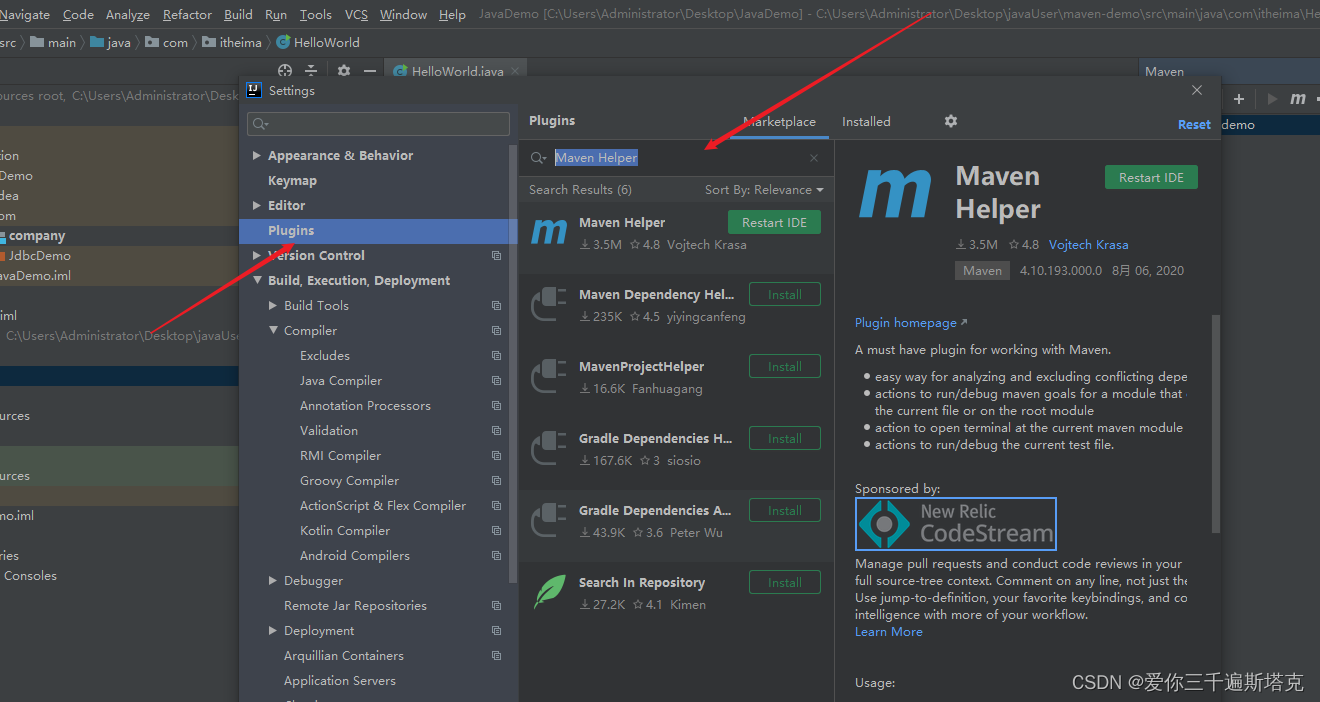
Task: Expand the Debugger tree node
Action: click(272, 580)
